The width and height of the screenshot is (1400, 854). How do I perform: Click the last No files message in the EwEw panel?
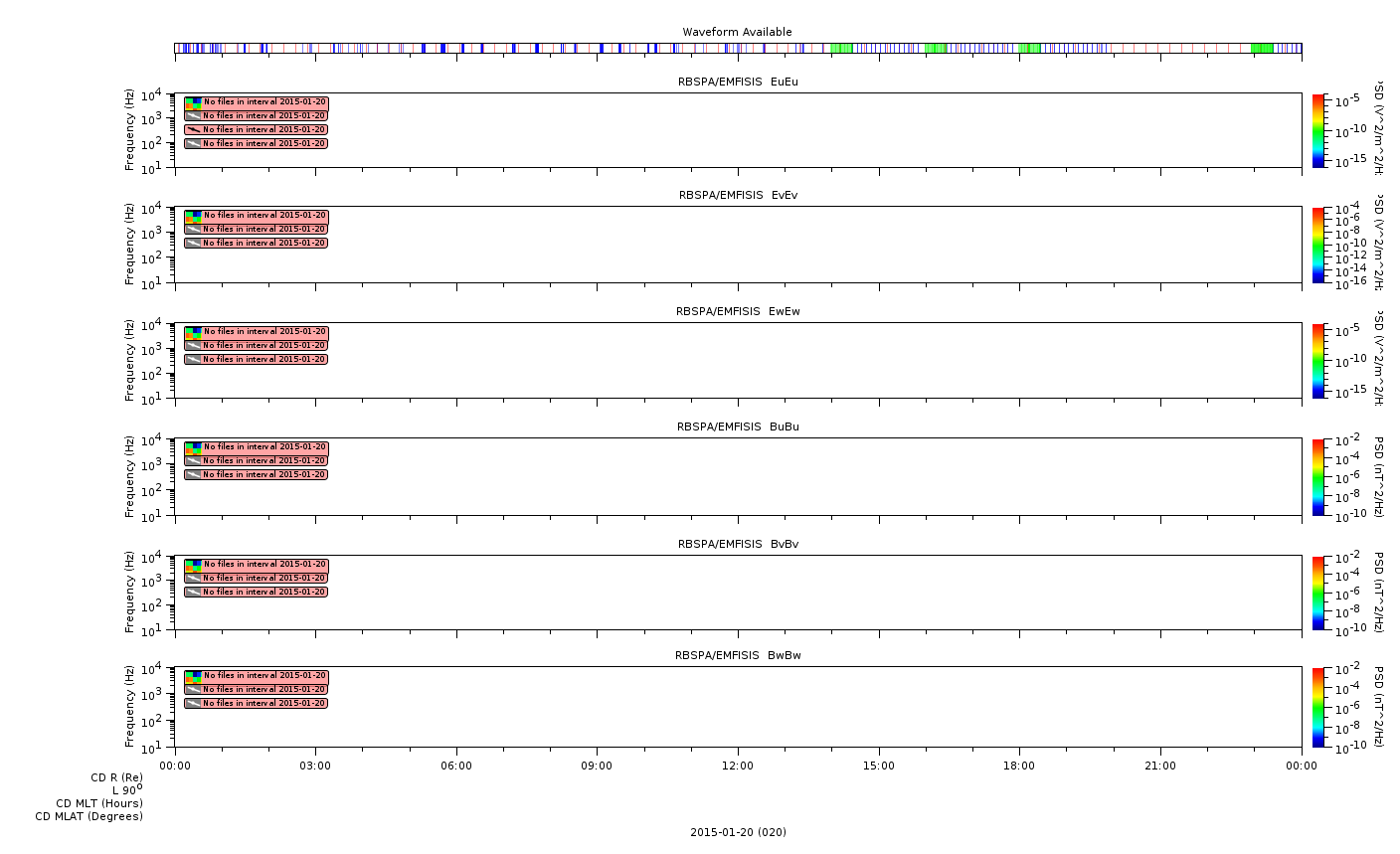[263, 360]
